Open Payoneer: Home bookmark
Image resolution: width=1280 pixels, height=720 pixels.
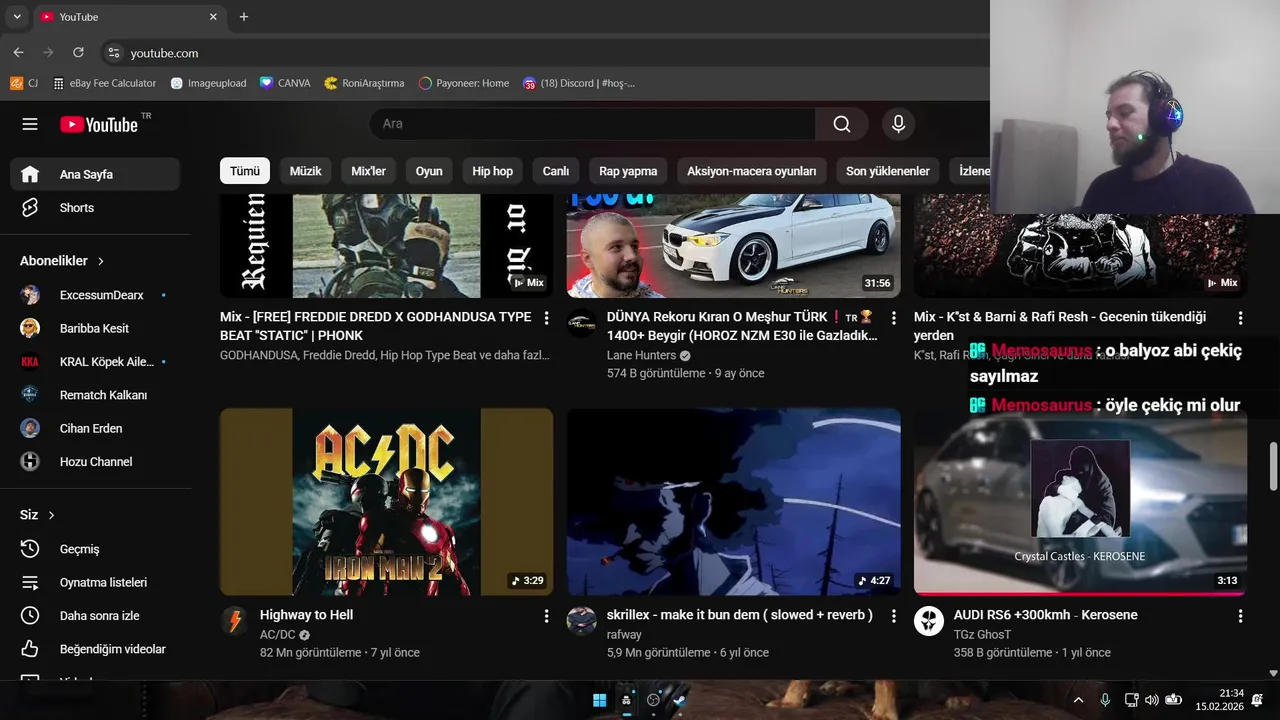[464, 83]
